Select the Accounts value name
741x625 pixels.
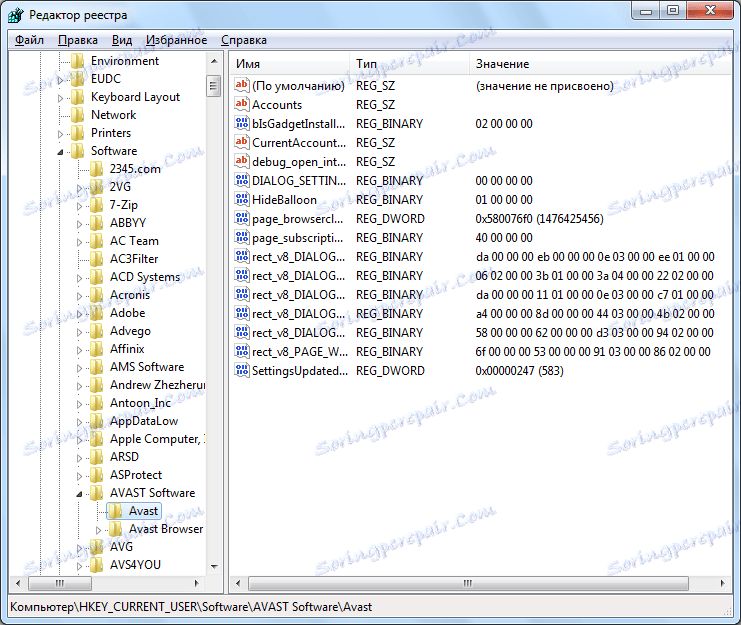coord(277,104)
